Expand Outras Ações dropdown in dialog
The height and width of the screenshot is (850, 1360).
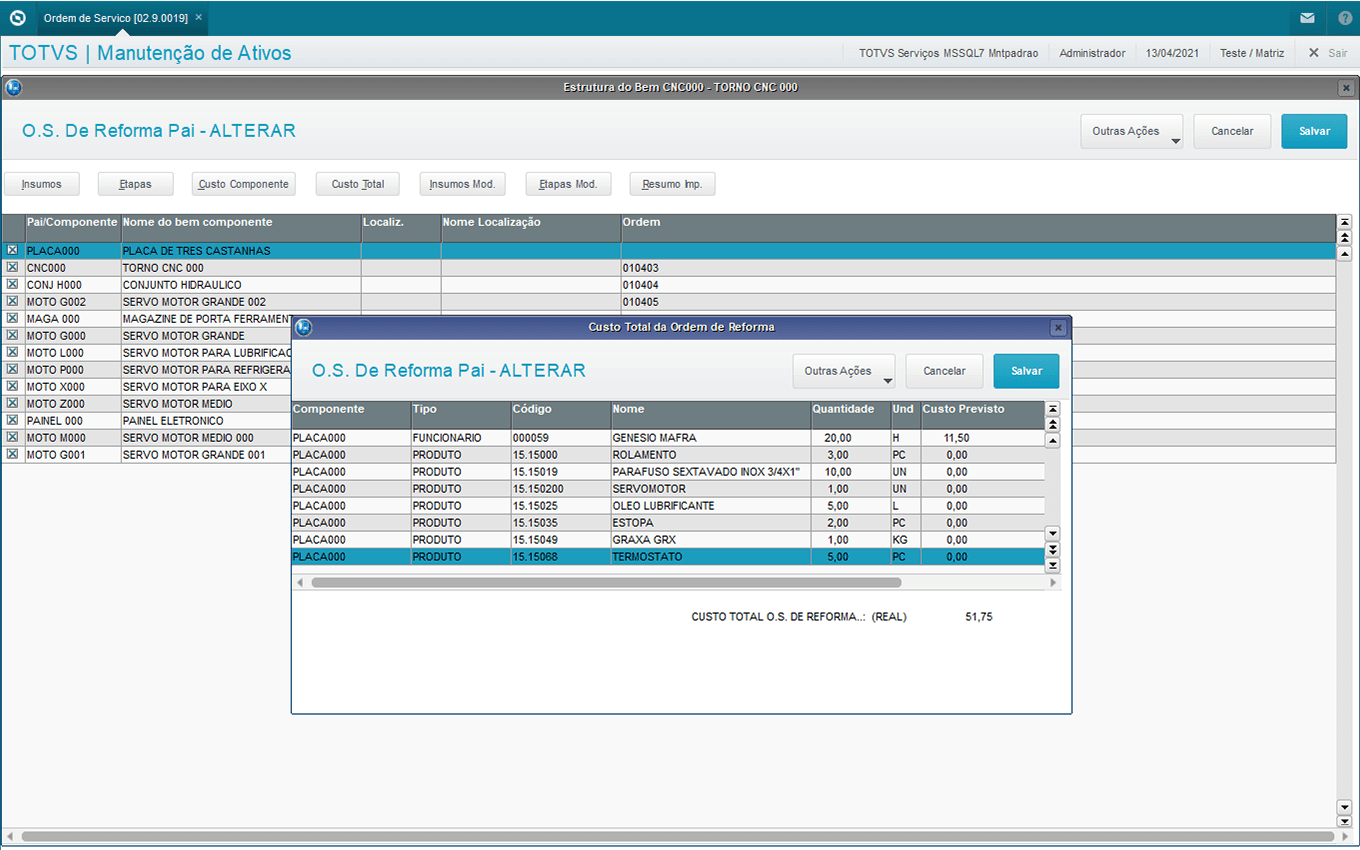coord(843,371)
